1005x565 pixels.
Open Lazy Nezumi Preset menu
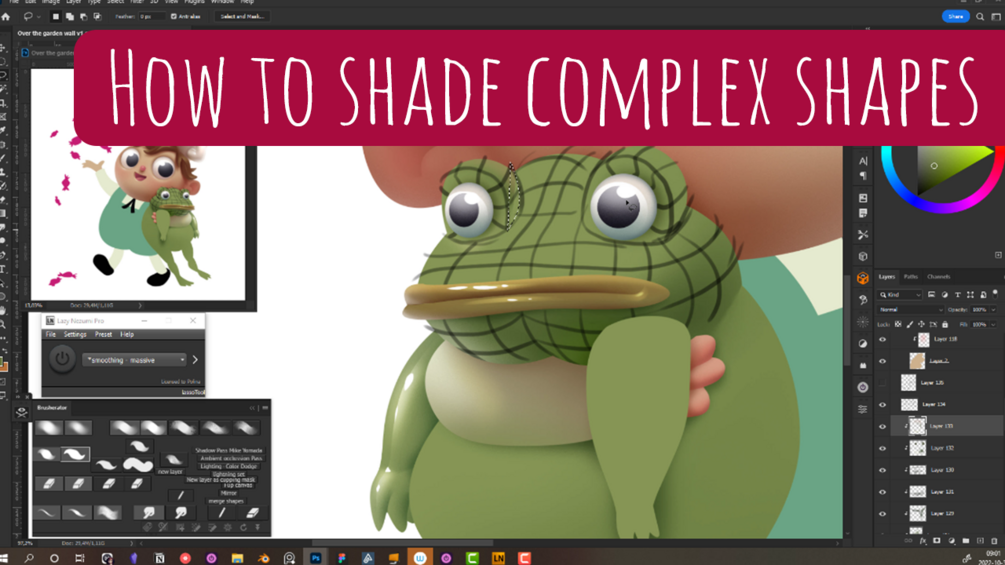pyautogui.click(x=103, y=334)
